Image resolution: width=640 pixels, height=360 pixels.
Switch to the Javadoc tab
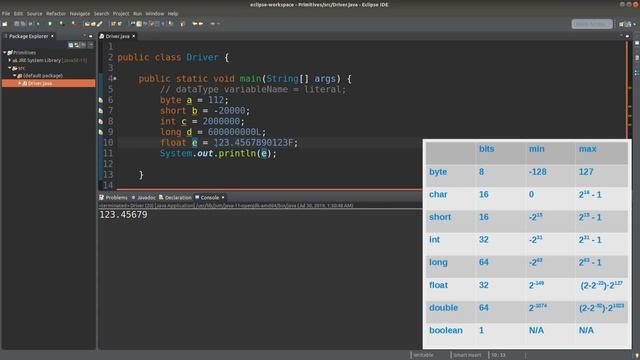(x=144, y=198)
